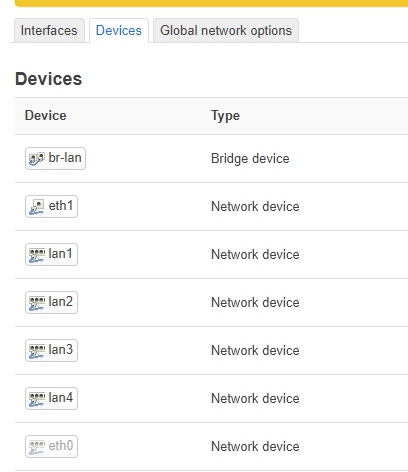Click the Bridge device type text
The width and height of the screenshot is (408, 472).
(250, 159)
